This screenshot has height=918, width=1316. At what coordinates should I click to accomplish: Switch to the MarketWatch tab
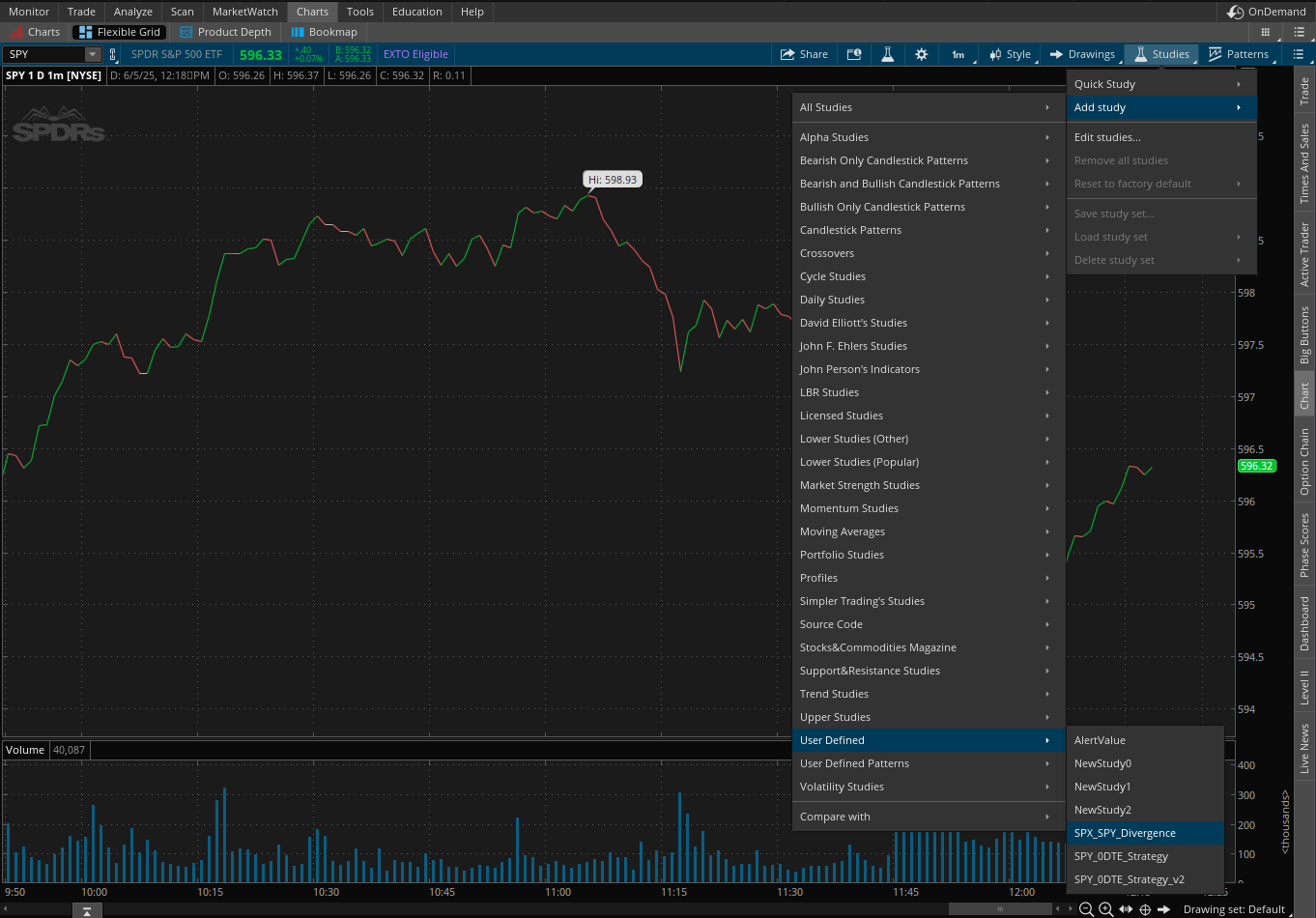[x=245, y=12]
